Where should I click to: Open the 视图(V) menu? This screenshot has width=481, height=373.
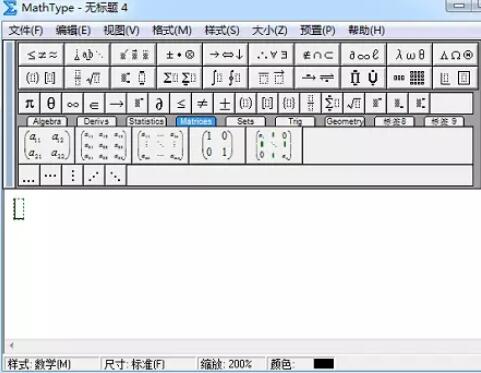click(x=121, y=31)
